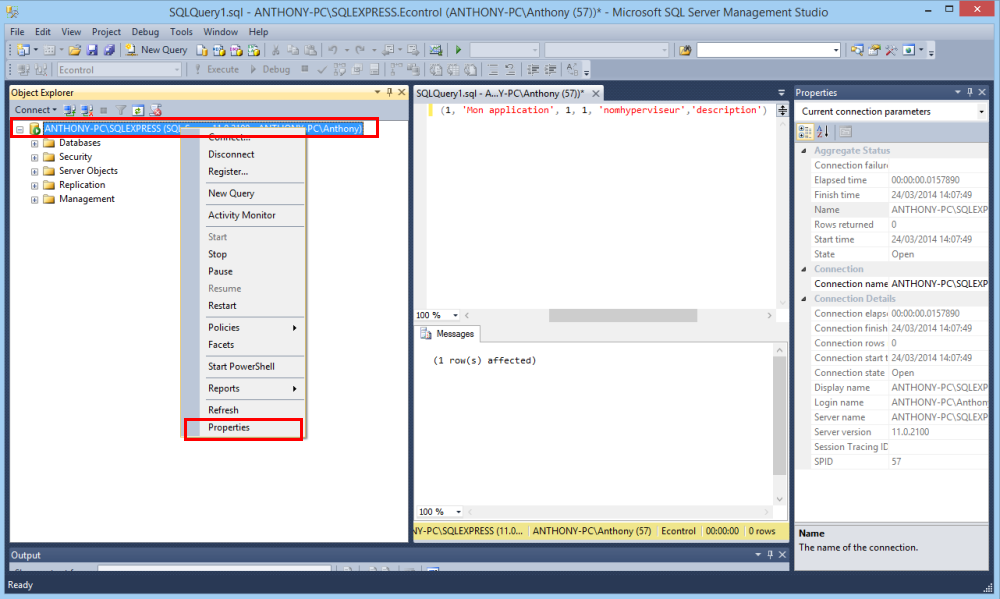
Task: Click the Alphabetical sort icon in Properties
Action: [823, 131]
